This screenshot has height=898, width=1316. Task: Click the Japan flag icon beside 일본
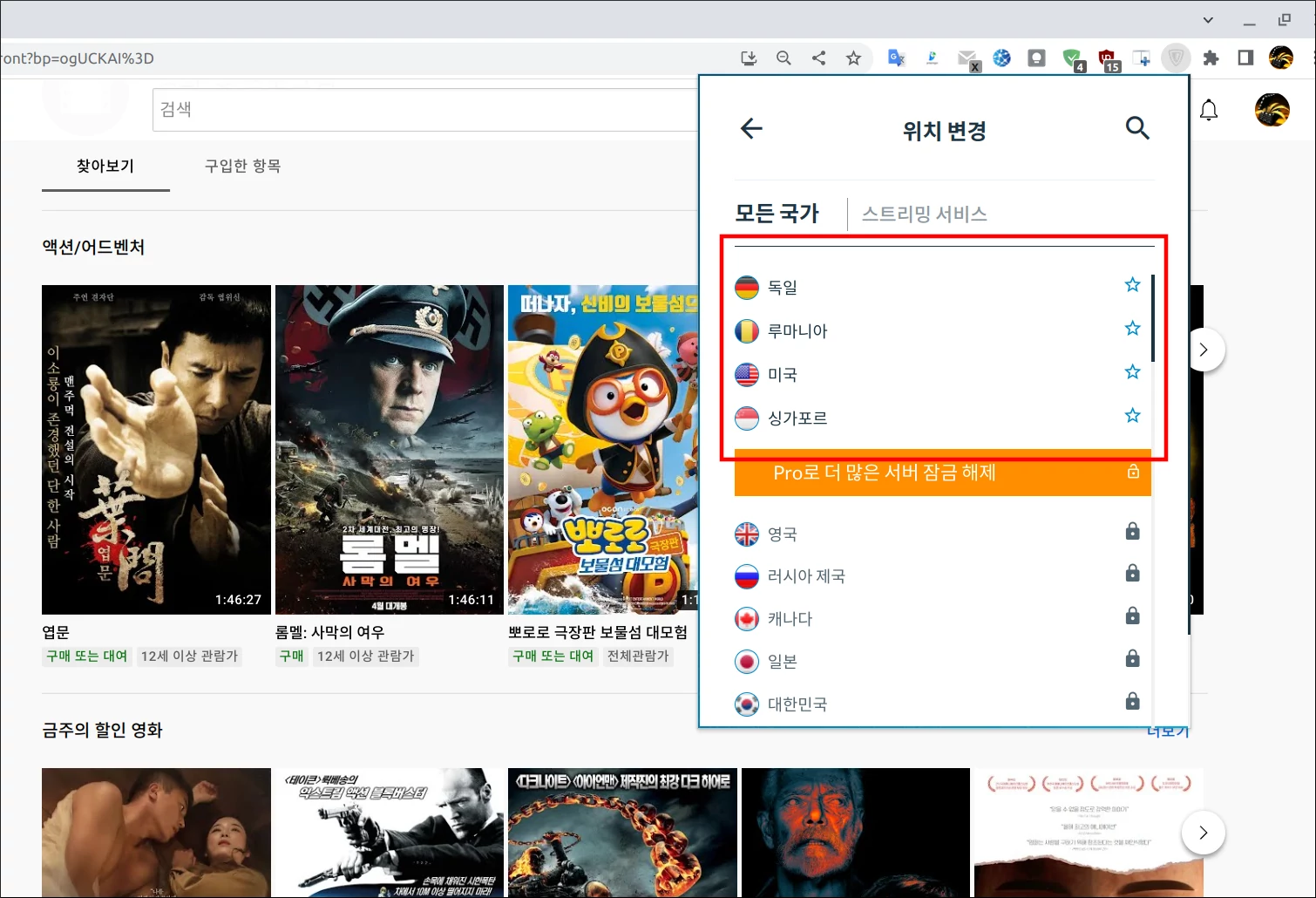click(747, 661)
